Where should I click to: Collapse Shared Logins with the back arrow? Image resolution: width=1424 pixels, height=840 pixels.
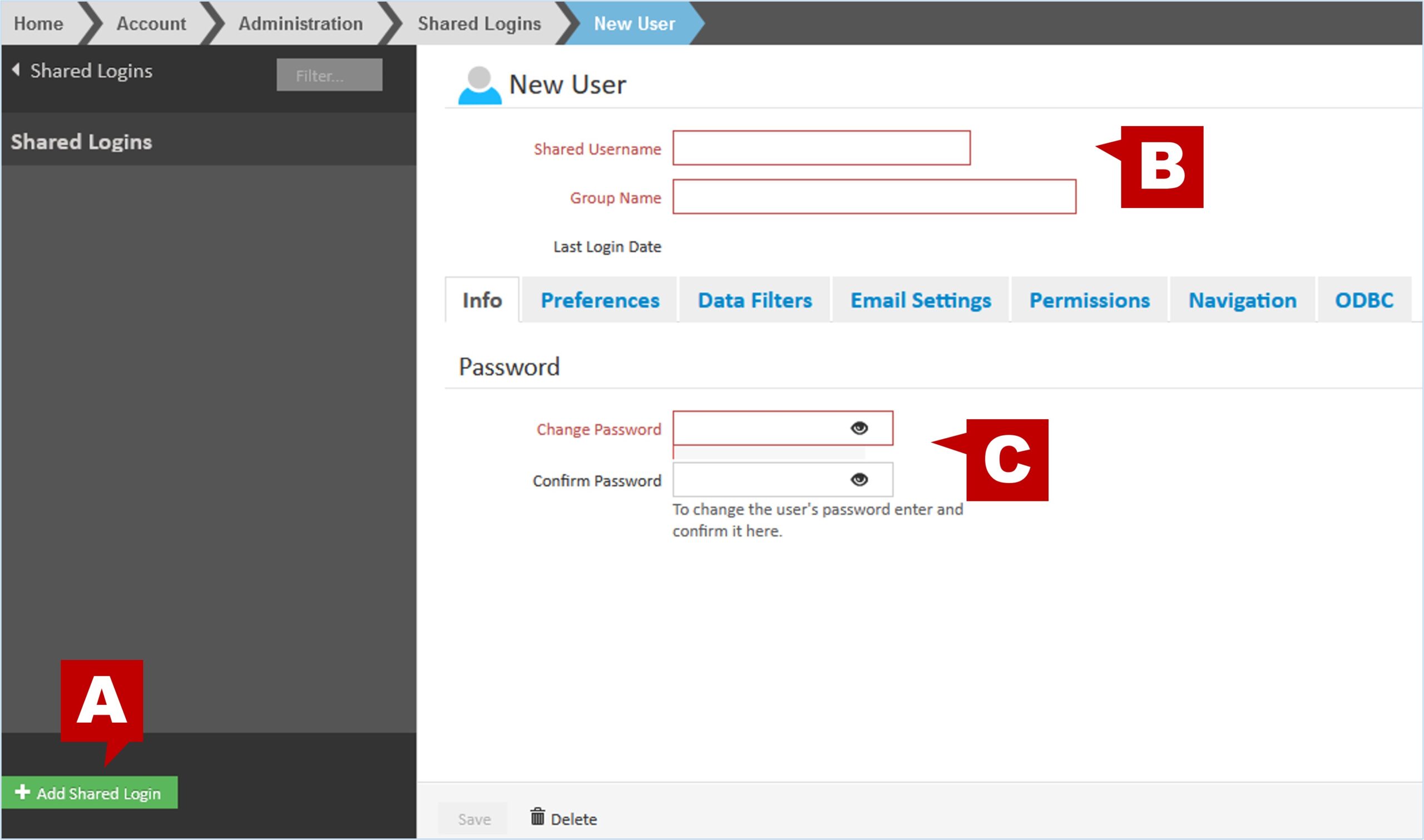click(17, 70)
